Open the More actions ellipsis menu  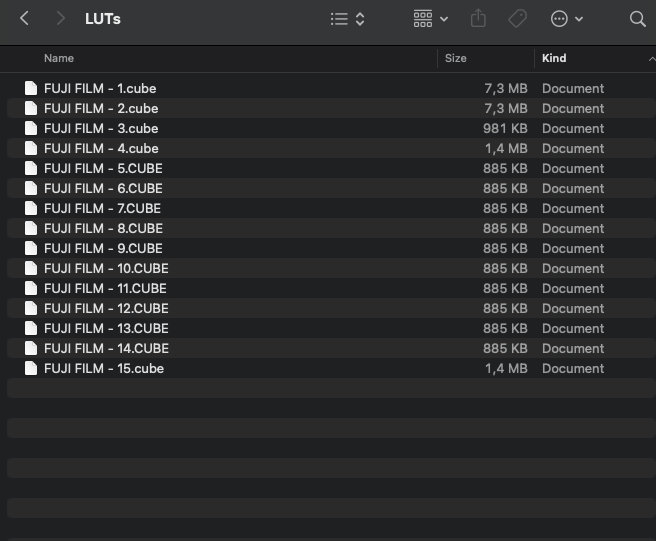pos(566,19)
